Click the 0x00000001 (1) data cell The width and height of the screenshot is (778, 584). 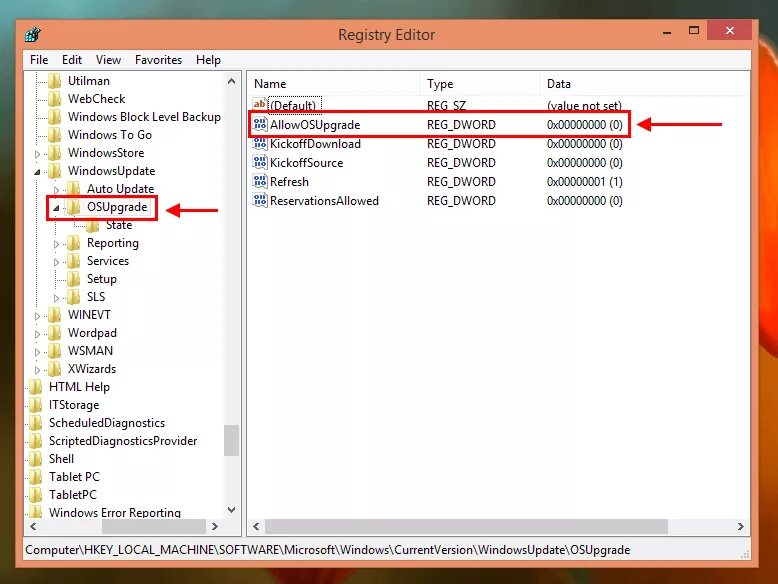pos(584,182)
